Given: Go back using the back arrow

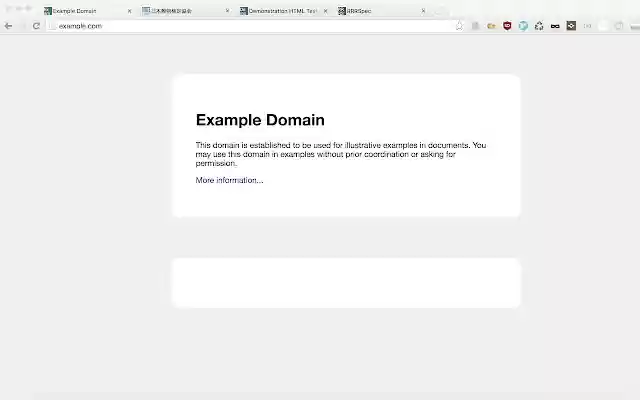Looking at the screenshot, I should click(x=8, y=26).
